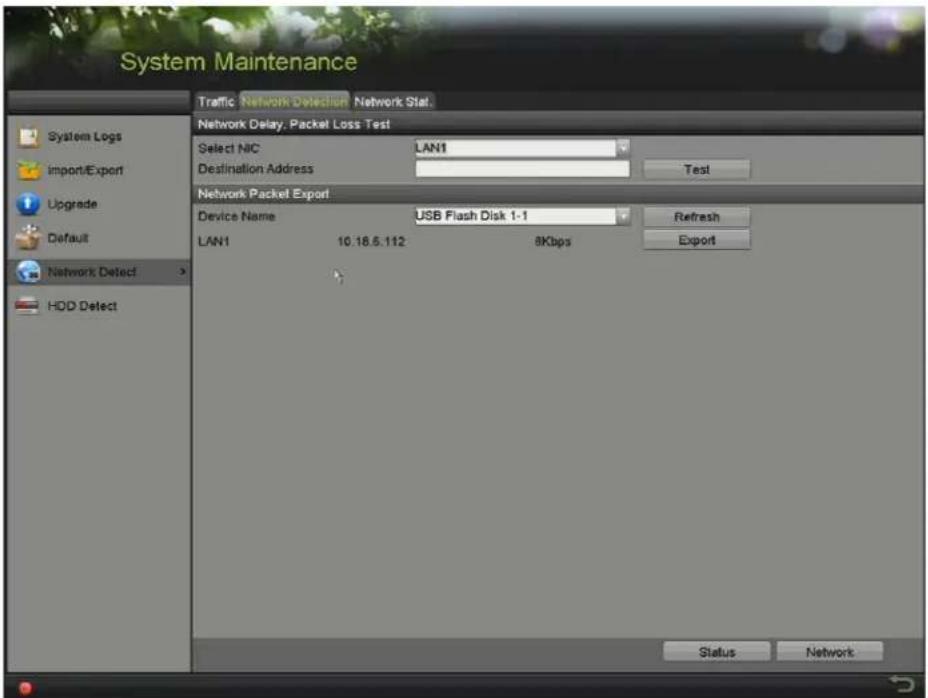Click the Test button
Image resolution: width=928 pixels, height=698 pixels.
pyautogui.click(x=697, y=170)
